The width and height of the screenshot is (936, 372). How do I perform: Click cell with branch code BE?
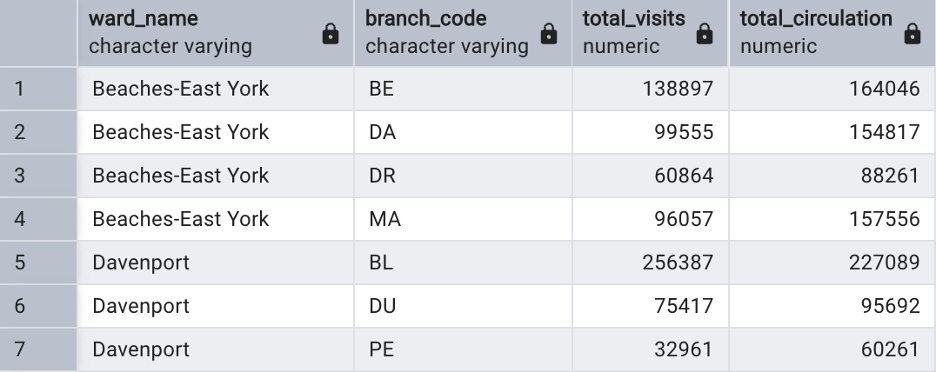pyautogui.click(x=463, y=88)
